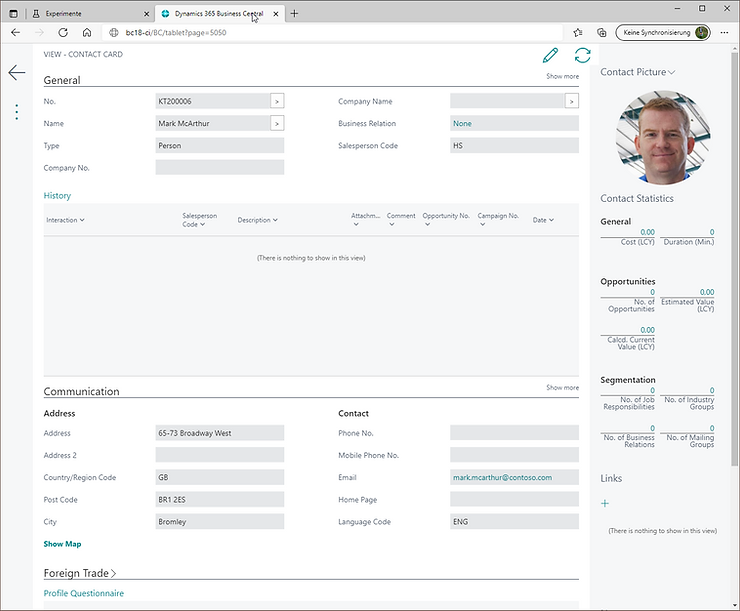Expand the Foreign Trade section
This screenshot has width=740, height=611.
click(80, 573)
